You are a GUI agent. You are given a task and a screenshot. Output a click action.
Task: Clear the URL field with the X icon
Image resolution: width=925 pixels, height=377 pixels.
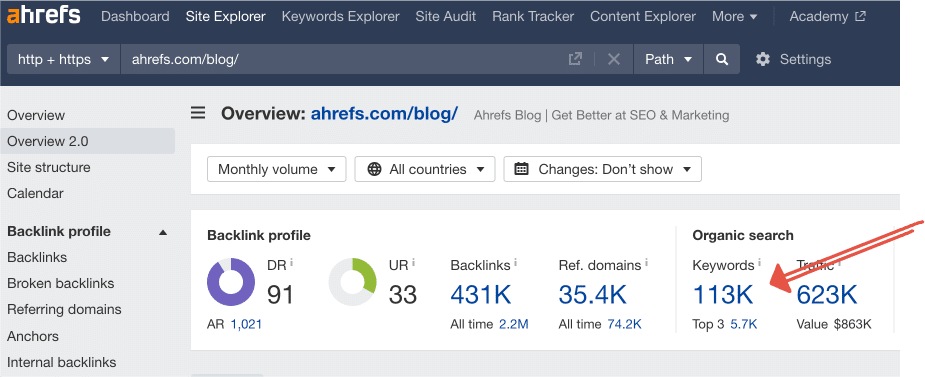(614, 59)
